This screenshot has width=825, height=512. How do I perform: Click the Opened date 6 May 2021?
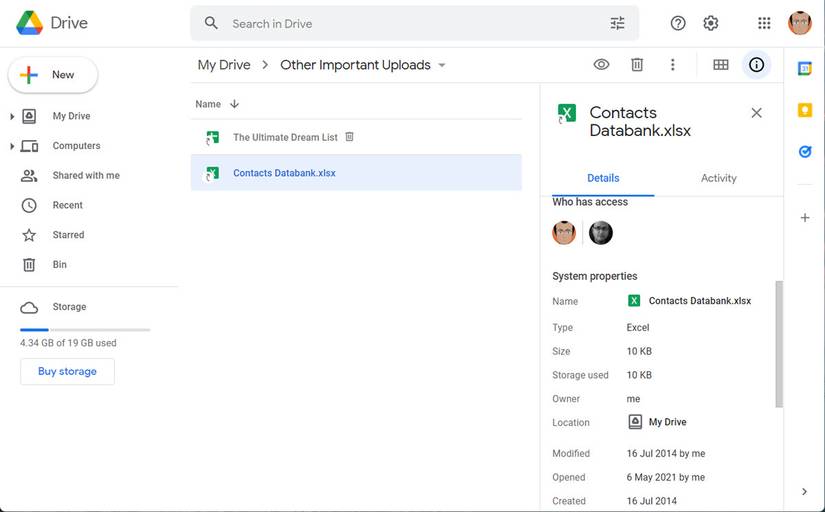point(666,477)
